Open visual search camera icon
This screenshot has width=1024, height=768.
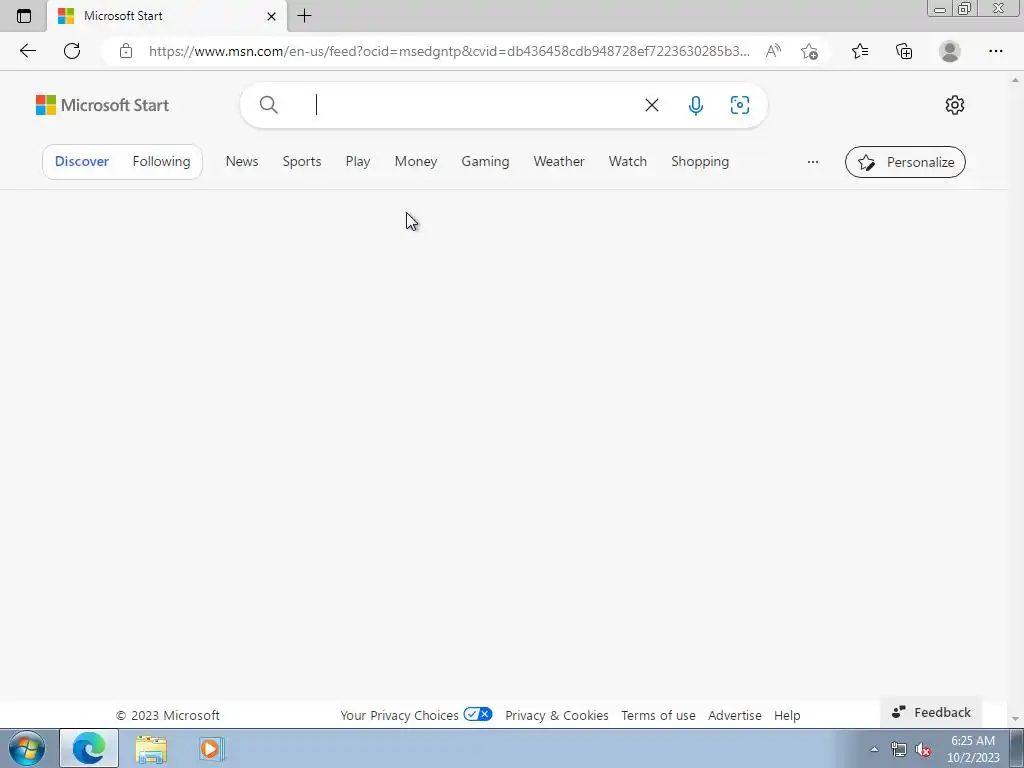[x=740, y=105]
